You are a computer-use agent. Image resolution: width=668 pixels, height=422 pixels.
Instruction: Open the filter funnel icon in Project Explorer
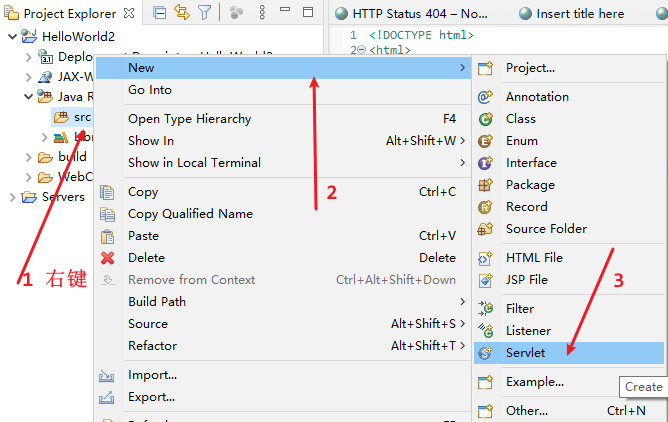click(204, 13)
